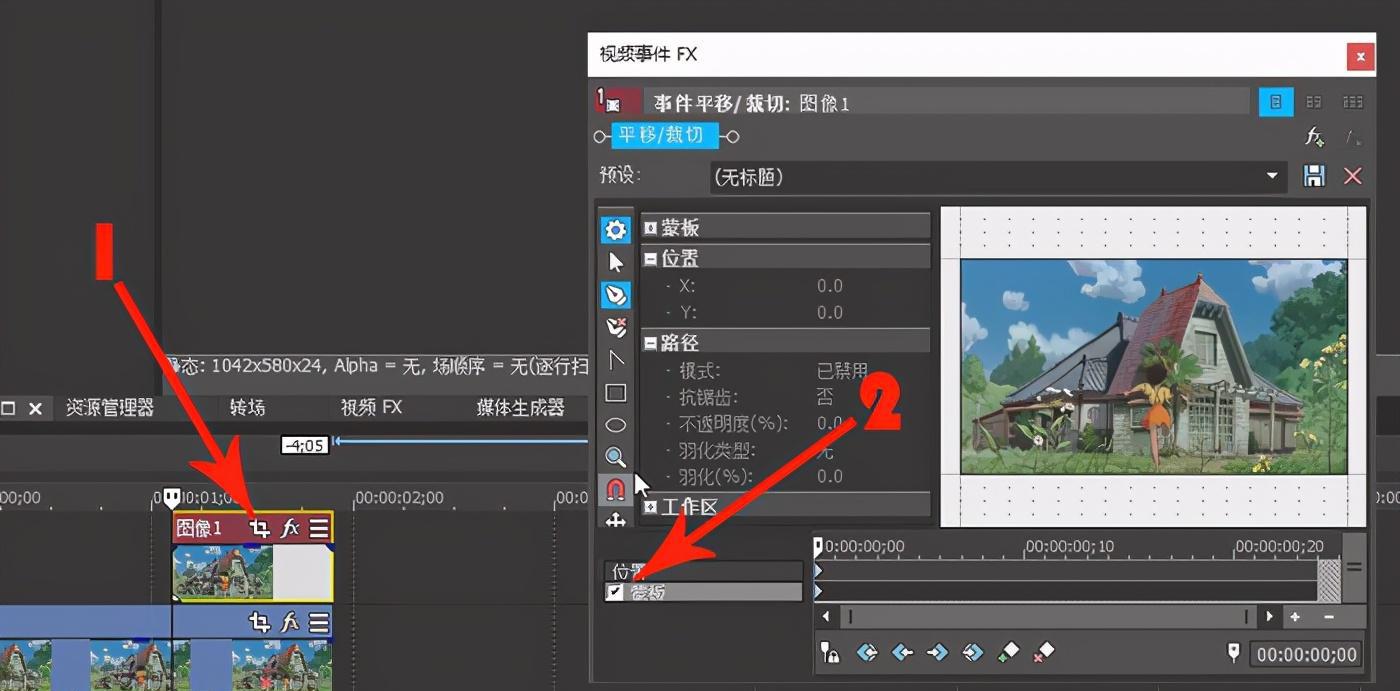This screenshot has width=1400, height=691.
Task: Switch to the middle view mode icon
Action: [1314, 102]
